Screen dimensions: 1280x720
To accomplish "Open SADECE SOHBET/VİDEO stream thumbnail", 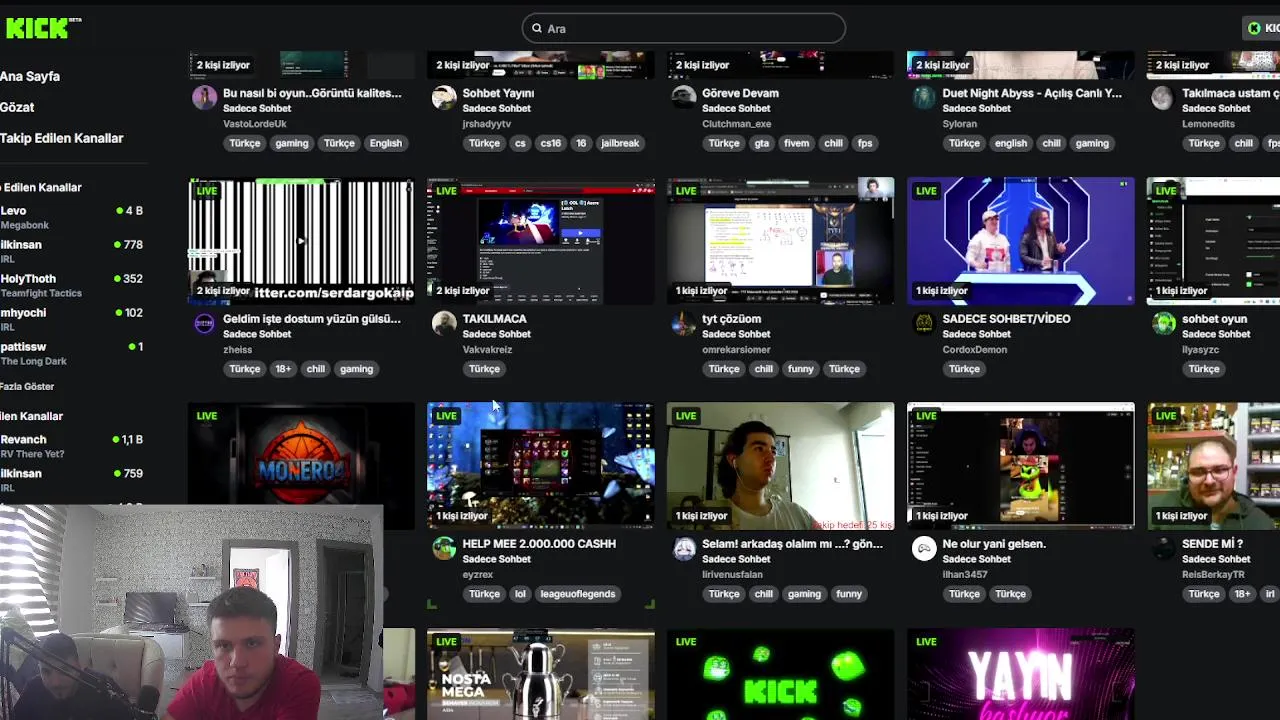I will [x=1021, y=240].
